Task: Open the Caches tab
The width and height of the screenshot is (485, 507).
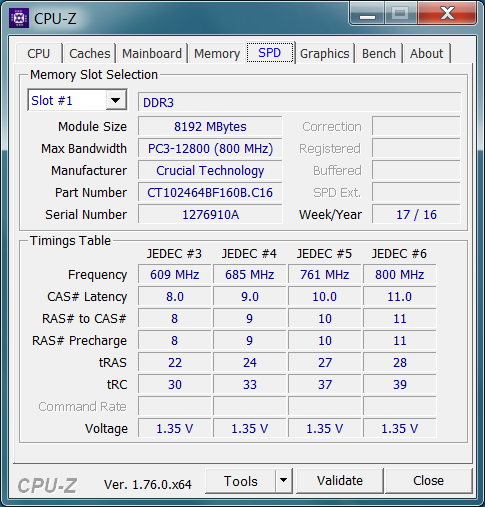Action: [x=89, y=54]
